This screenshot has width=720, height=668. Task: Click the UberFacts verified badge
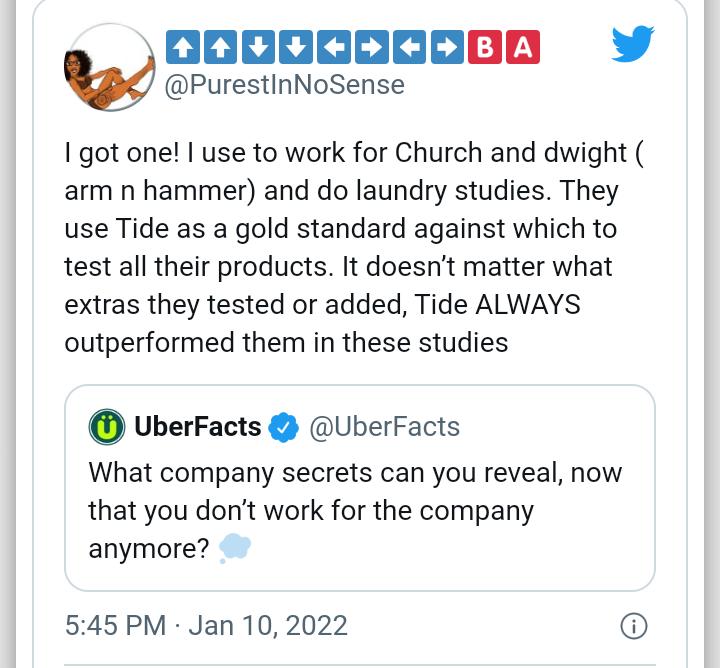pos(283,427)
